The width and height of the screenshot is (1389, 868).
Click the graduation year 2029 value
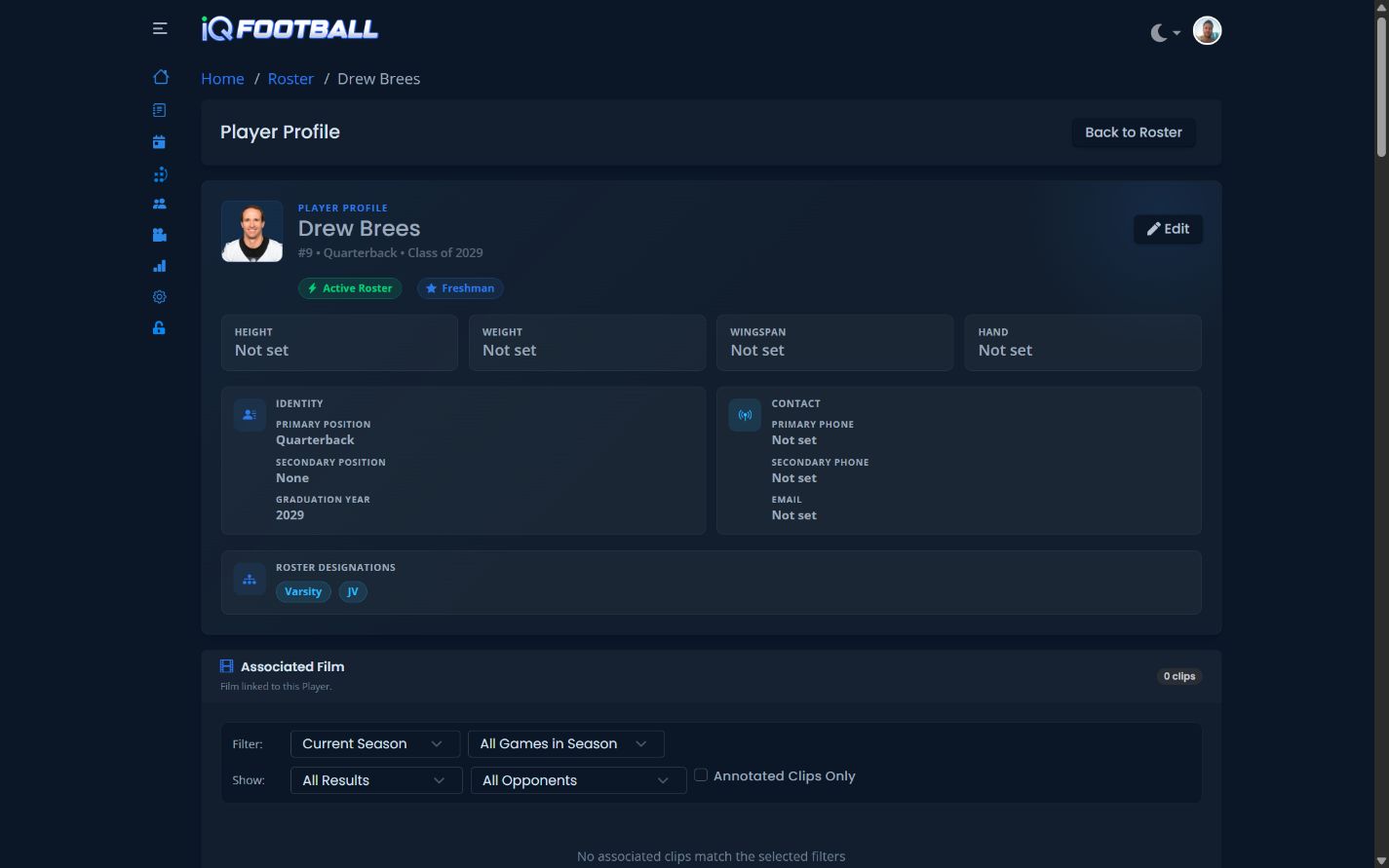point(289,515)
